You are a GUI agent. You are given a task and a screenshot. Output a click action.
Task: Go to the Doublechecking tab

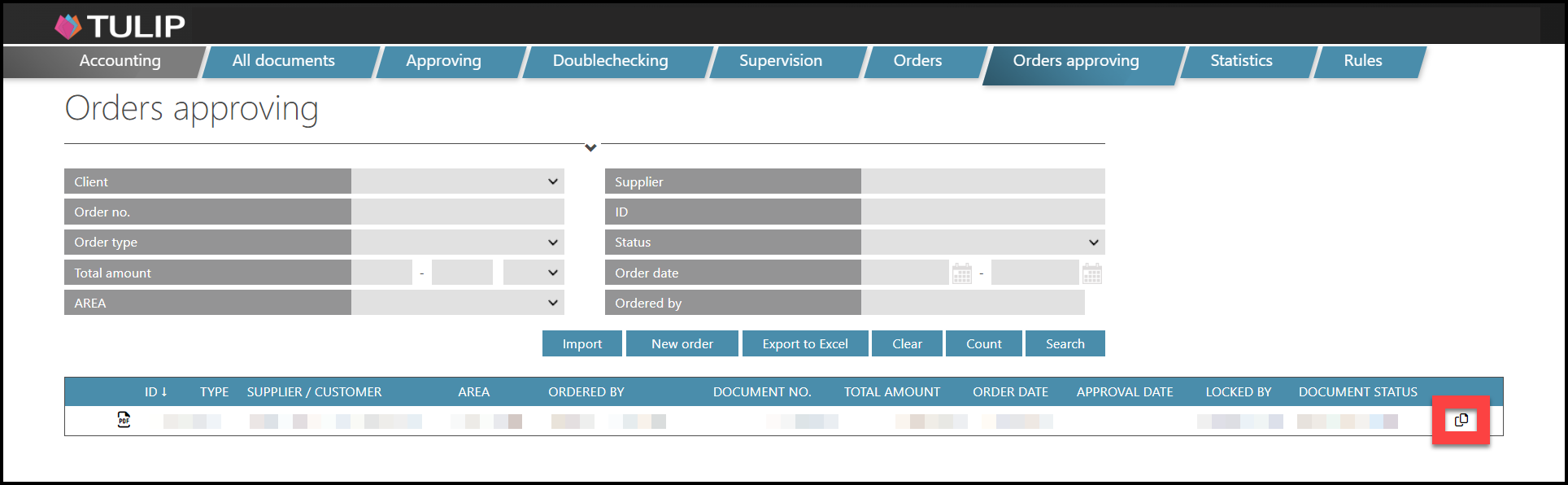[x=610, y=61]
